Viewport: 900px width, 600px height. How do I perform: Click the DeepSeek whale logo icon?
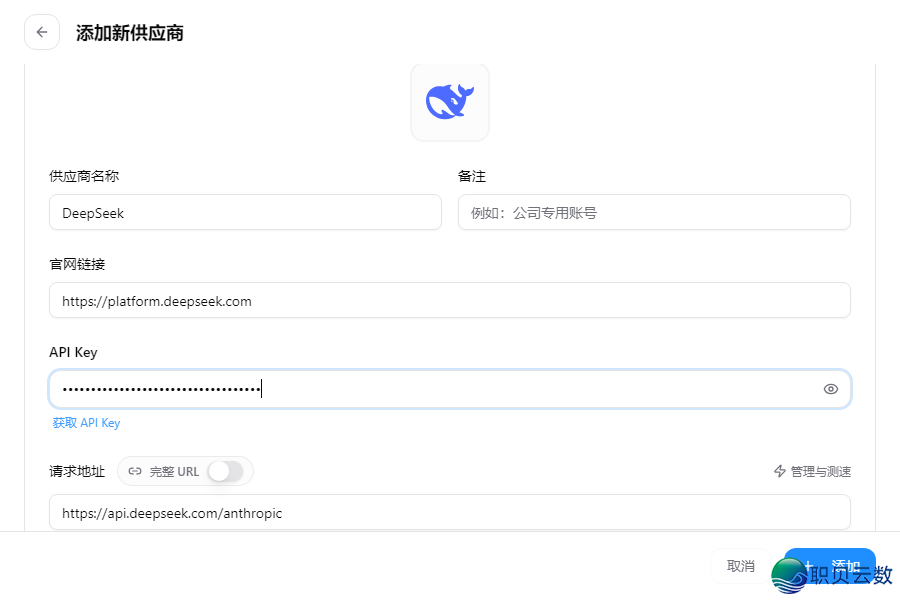point(450,102)
